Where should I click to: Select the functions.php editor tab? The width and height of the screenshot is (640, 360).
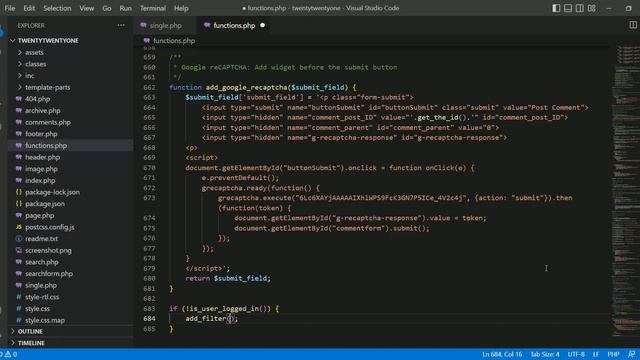tap(234, 25)
